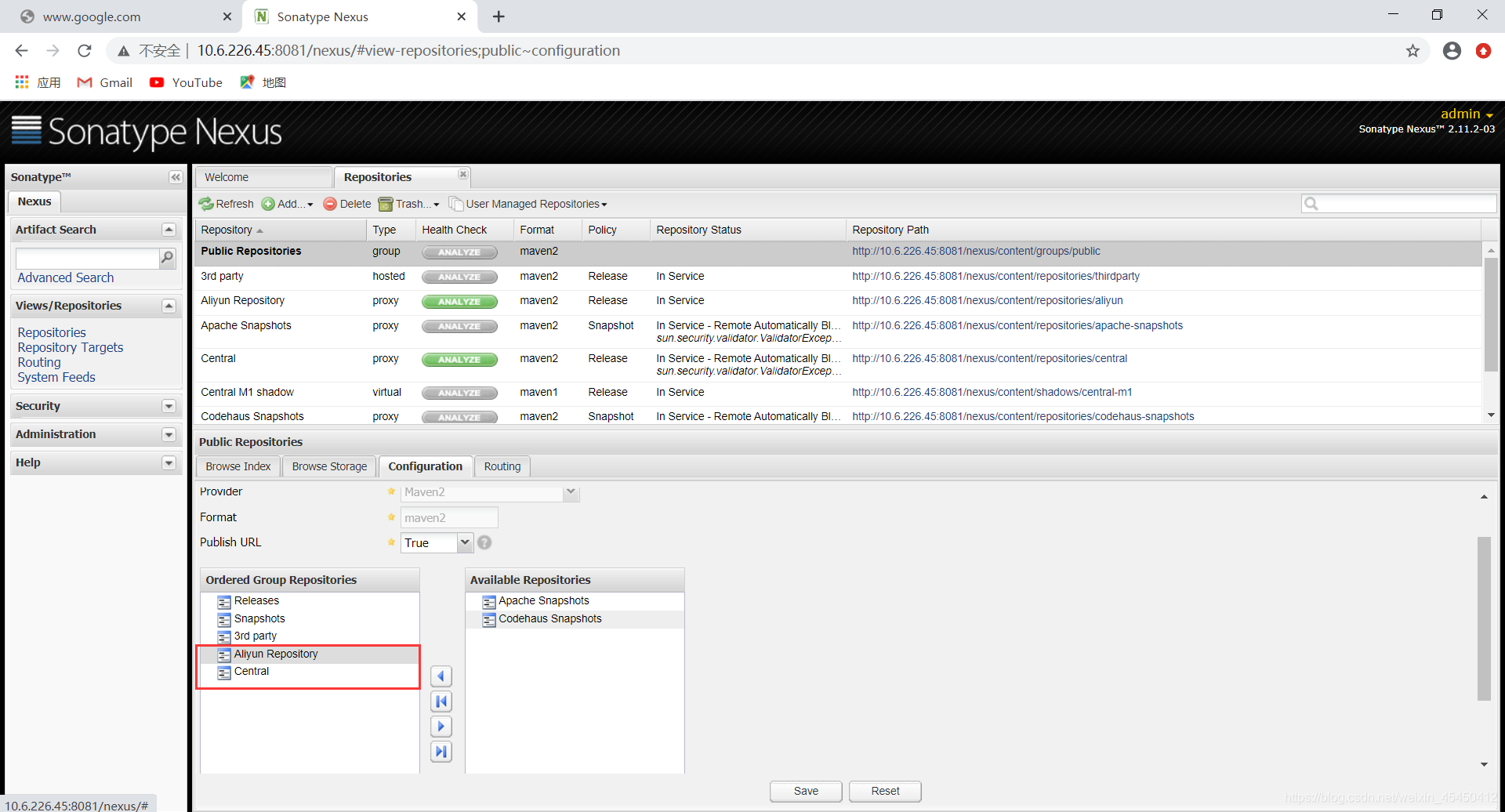This screenshot has width=1505, height=812.
Task: Click Analyze for Aliyun Repository
Action: 459,302
